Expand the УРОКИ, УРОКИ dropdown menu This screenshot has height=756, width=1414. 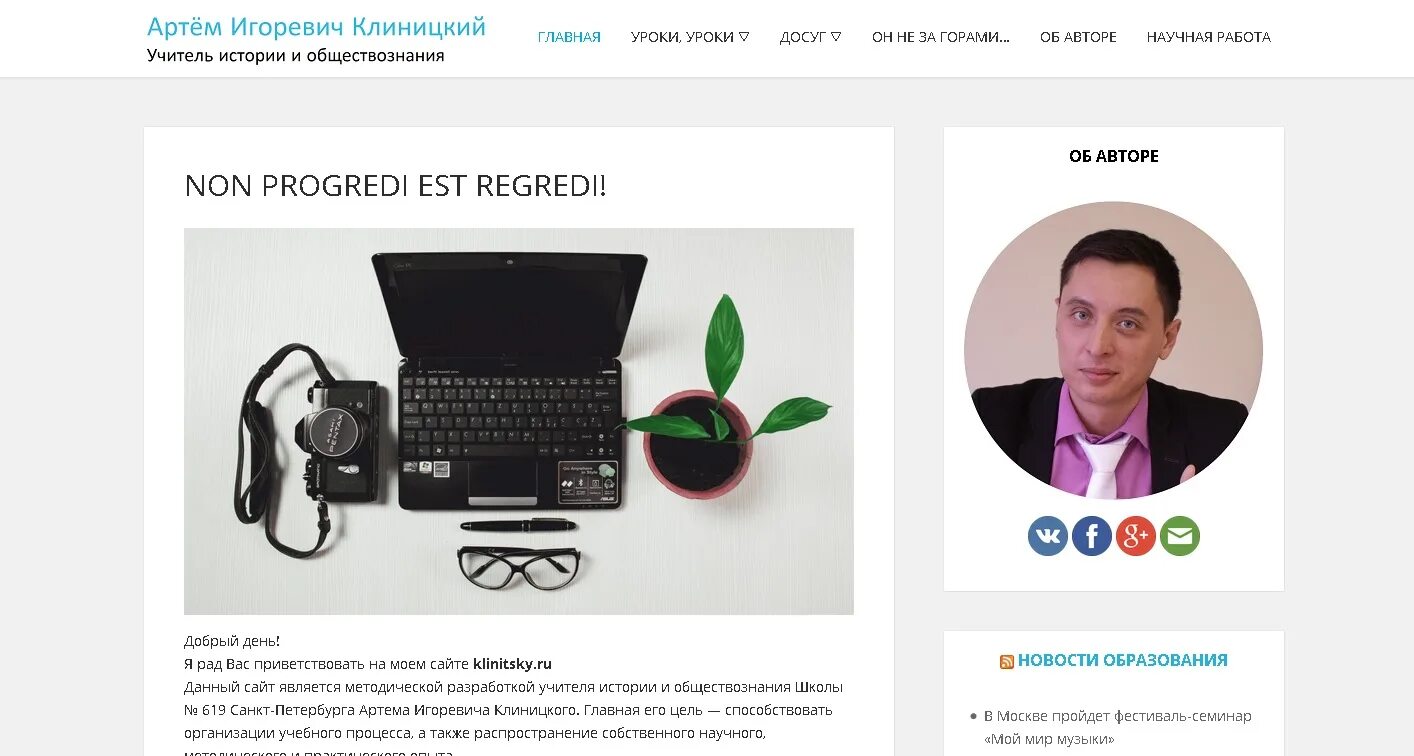click(690, 37)
